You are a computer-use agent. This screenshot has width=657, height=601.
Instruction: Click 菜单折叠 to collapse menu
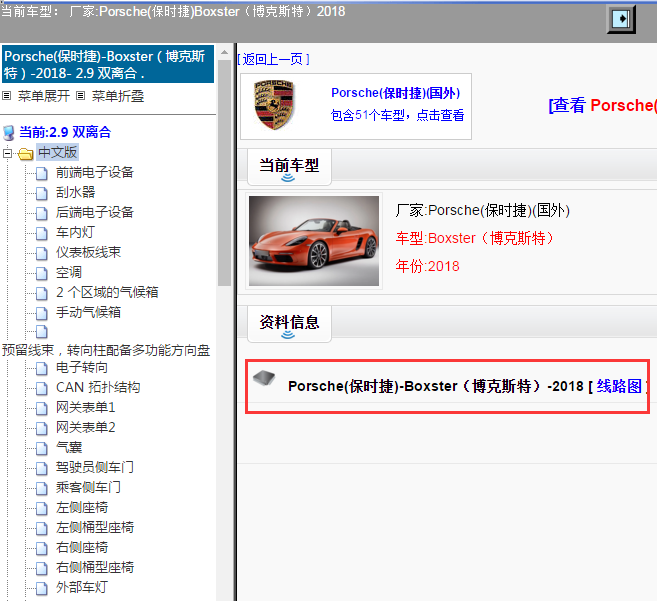click(118, 96)
